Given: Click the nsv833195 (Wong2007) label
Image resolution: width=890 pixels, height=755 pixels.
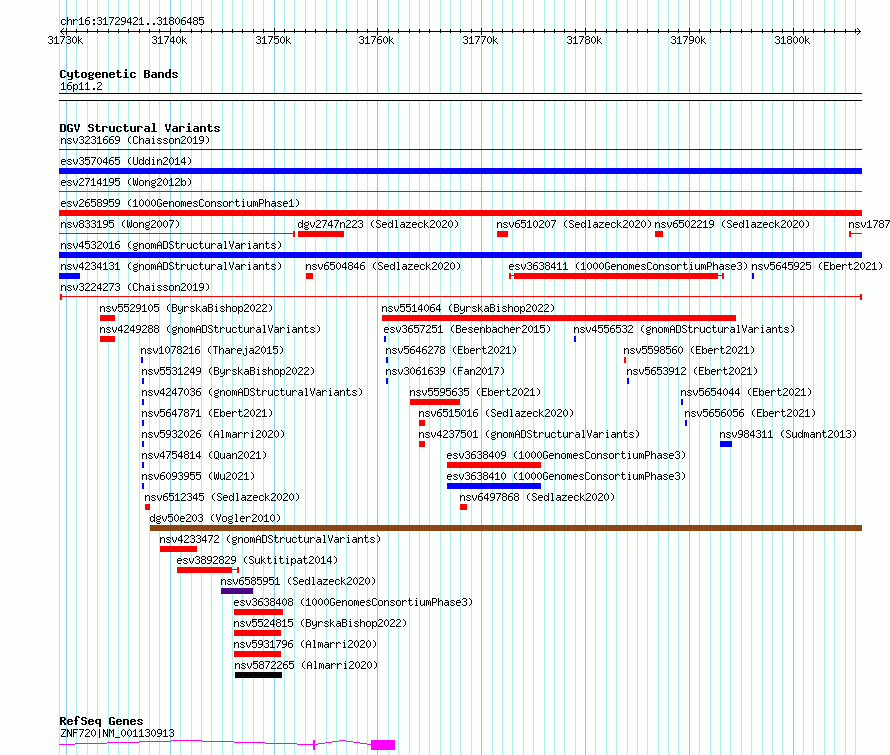Looking at the screenshot, I should click(x=120, y=224).
